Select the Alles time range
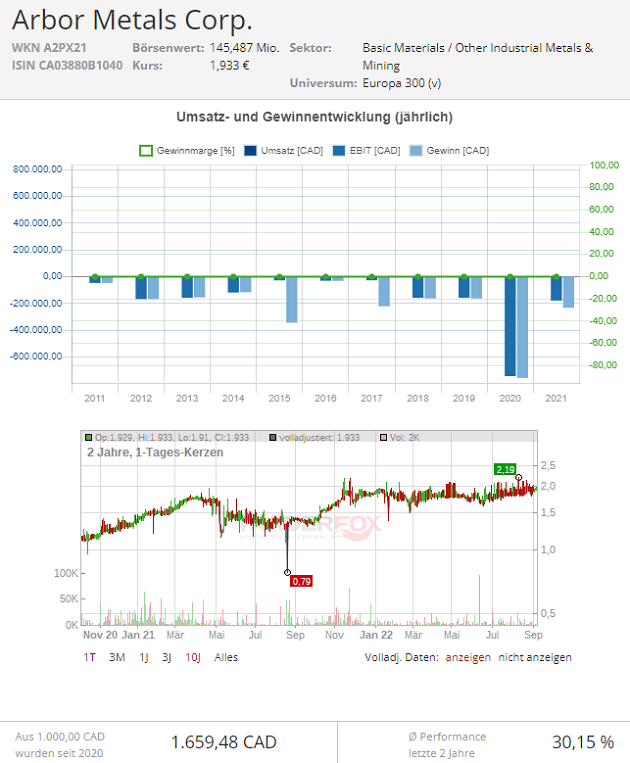630x763 pixels. pos(226,657)
